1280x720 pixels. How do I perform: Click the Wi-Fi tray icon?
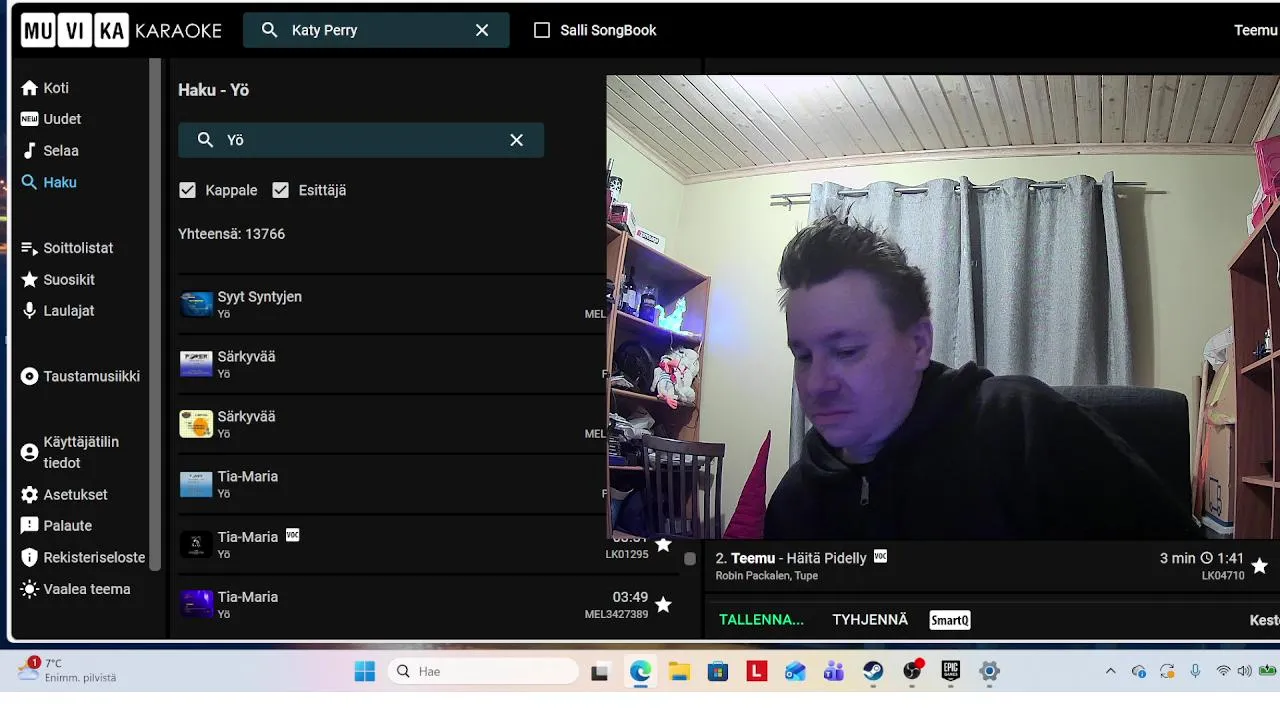(1223, 671)
